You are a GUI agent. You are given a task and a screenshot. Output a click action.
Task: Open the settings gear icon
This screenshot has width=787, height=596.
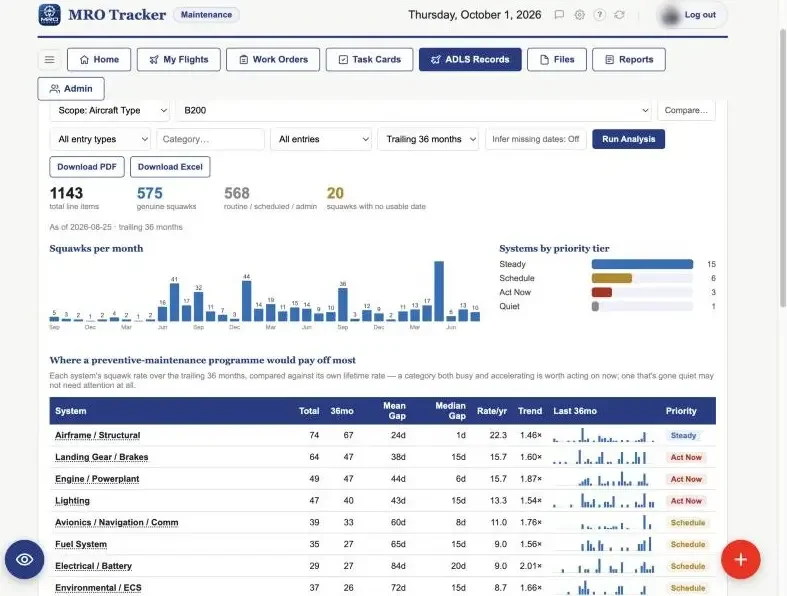pos(579,15)
